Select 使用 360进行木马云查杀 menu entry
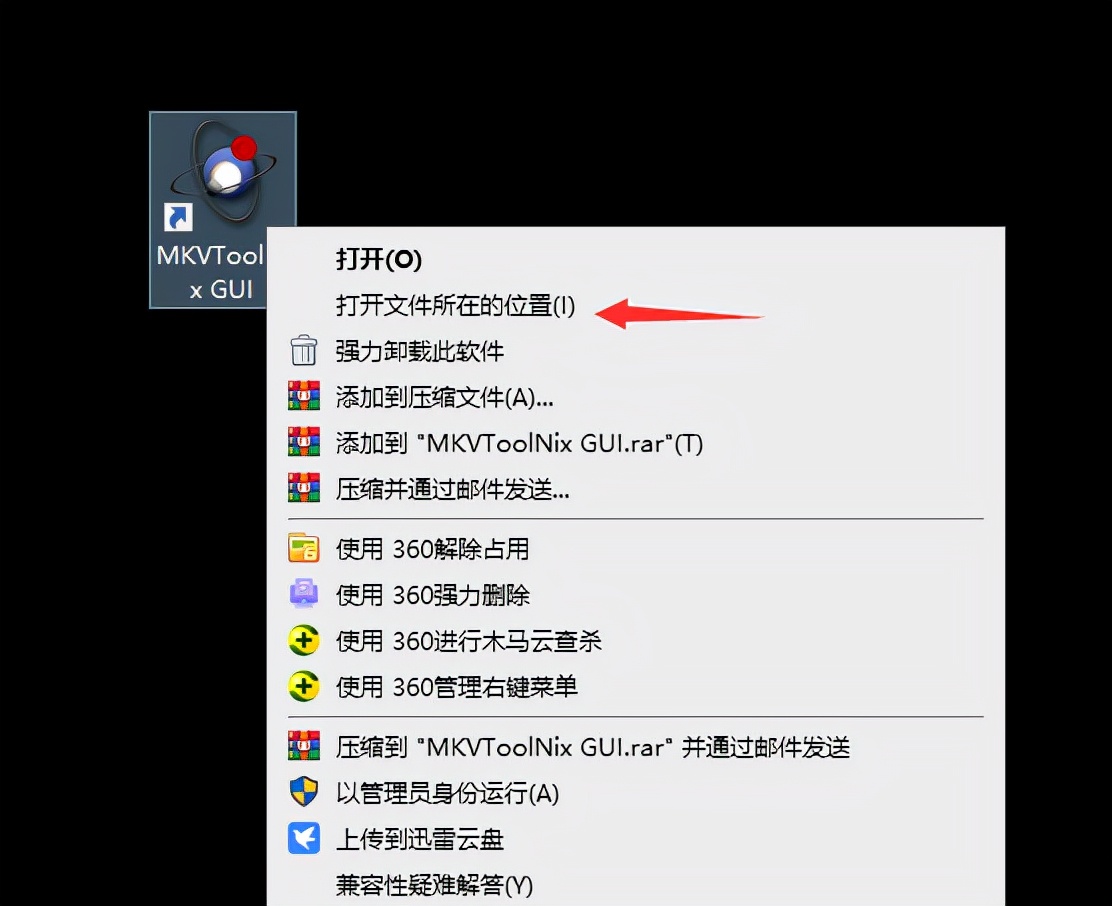The height and width of the screenshot is (906, 1112). pos(469,641)
